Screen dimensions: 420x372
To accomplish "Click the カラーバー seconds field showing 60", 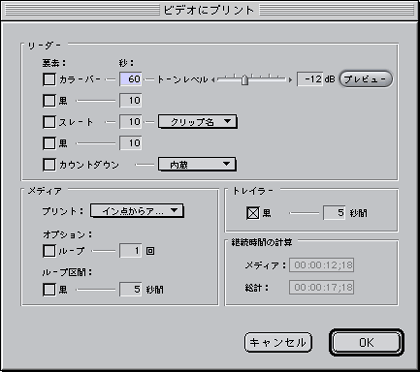I will (131, 79).
